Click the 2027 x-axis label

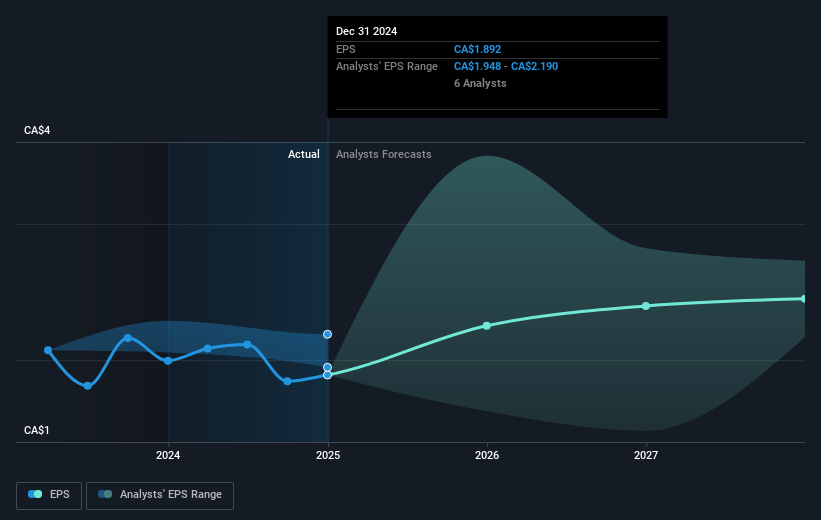646,455
